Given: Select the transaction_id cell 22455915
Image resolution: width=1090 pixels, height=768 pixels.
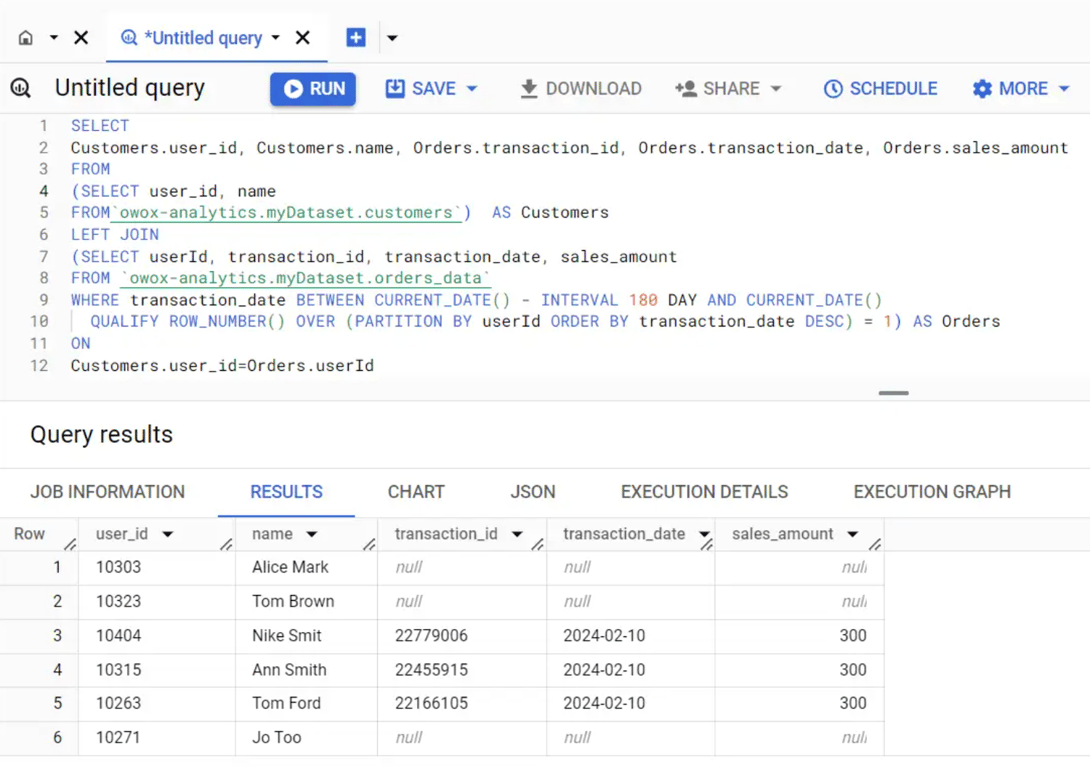Looking at the screenshot, I should click(x=462, y=670).
